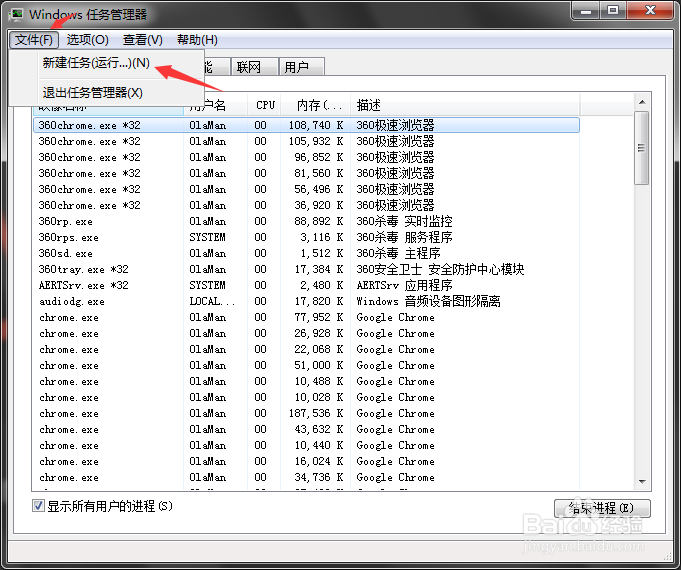Close the Task Manager window
This screenshot has width=681, height=570.
pyautogui.click(x=650, y=10)
